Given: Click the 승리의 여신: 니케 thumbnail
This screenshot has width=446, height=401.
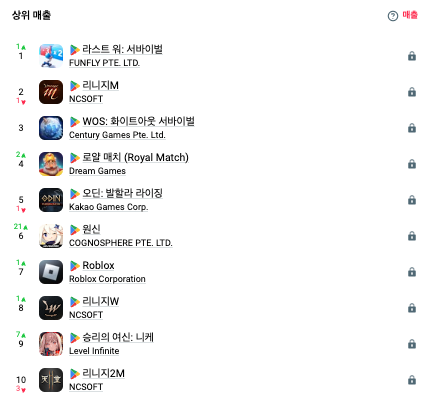Looking at the screenshot, I should (x=51, y=344).
